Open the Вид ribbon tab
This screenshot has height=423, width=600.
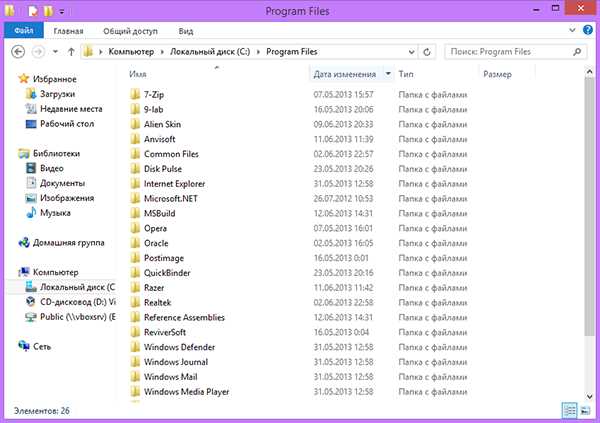186,31
